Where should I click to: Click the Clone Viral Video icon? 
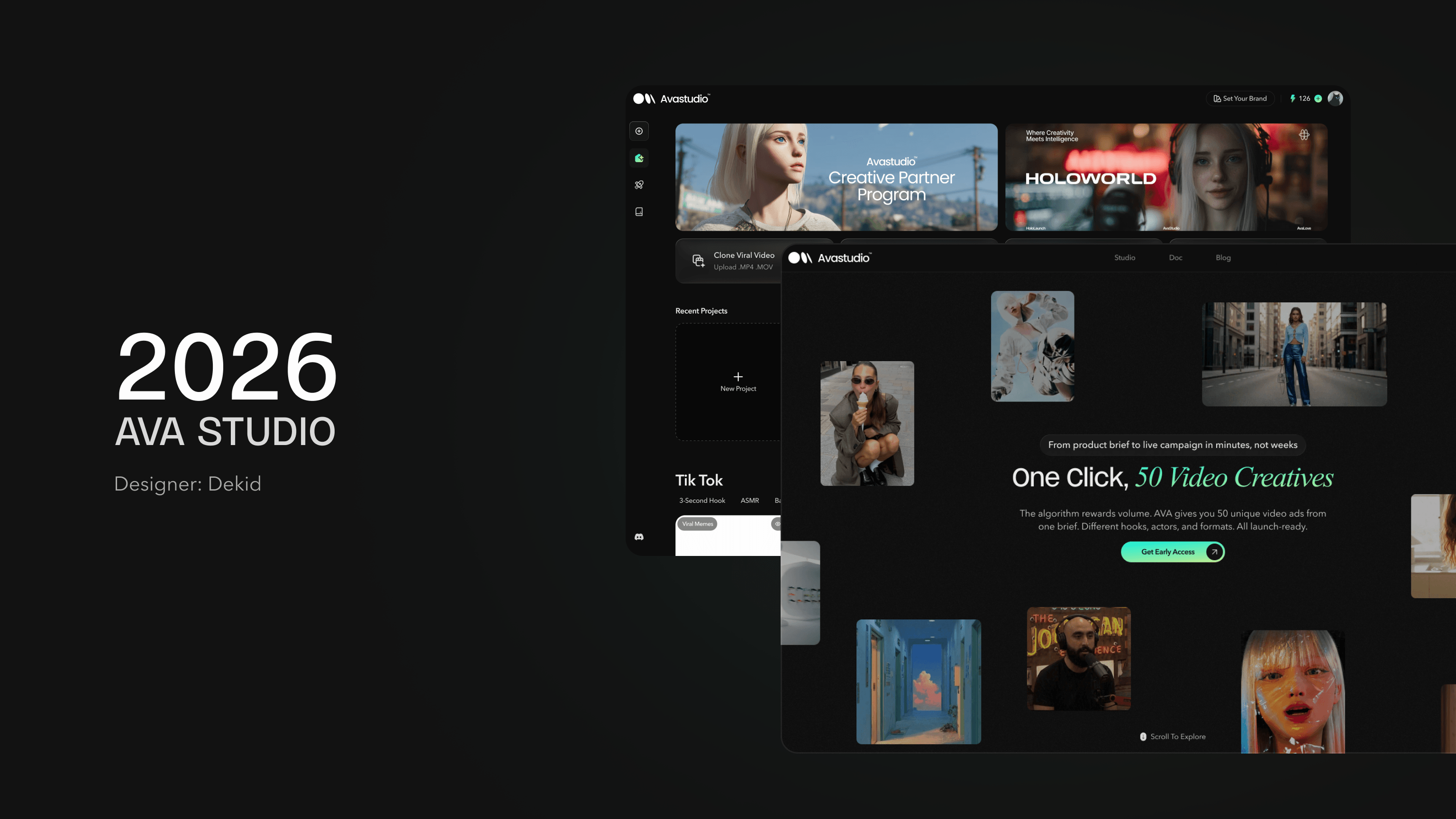click(x=699, y=261)
